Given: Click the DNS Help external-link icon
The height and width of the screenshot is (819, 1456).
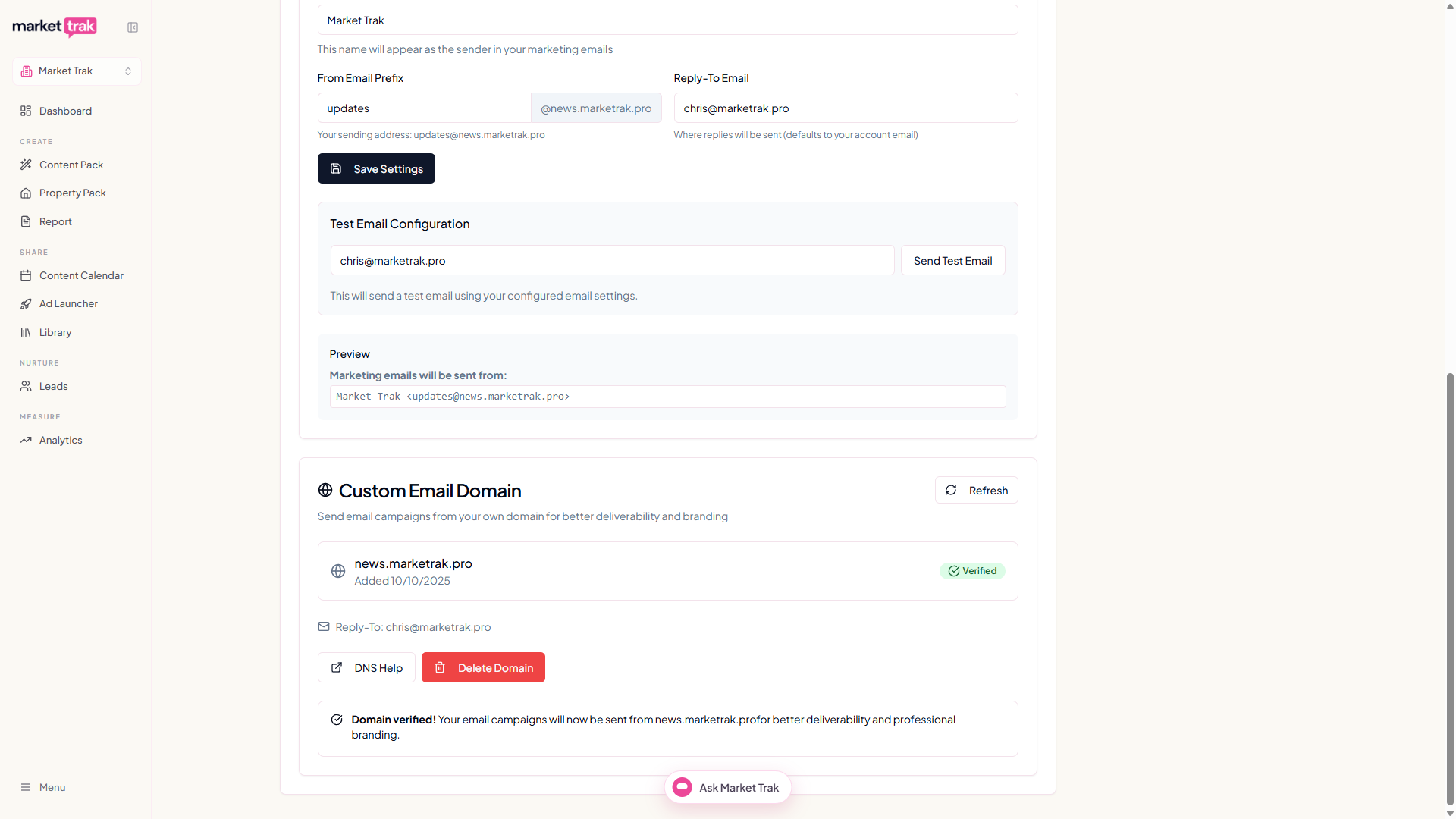Looking at the screenshot, I should (x=337, y=668).
